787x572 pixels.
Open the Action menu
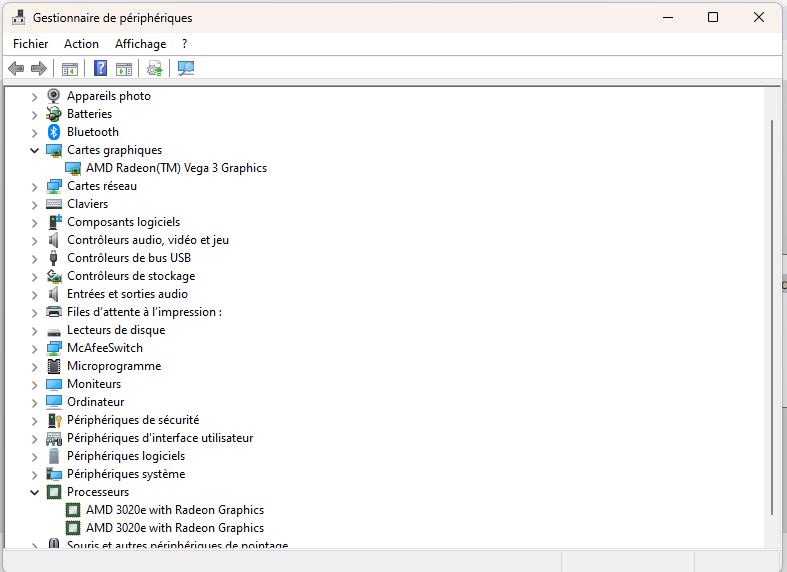(x=81, y=44)
